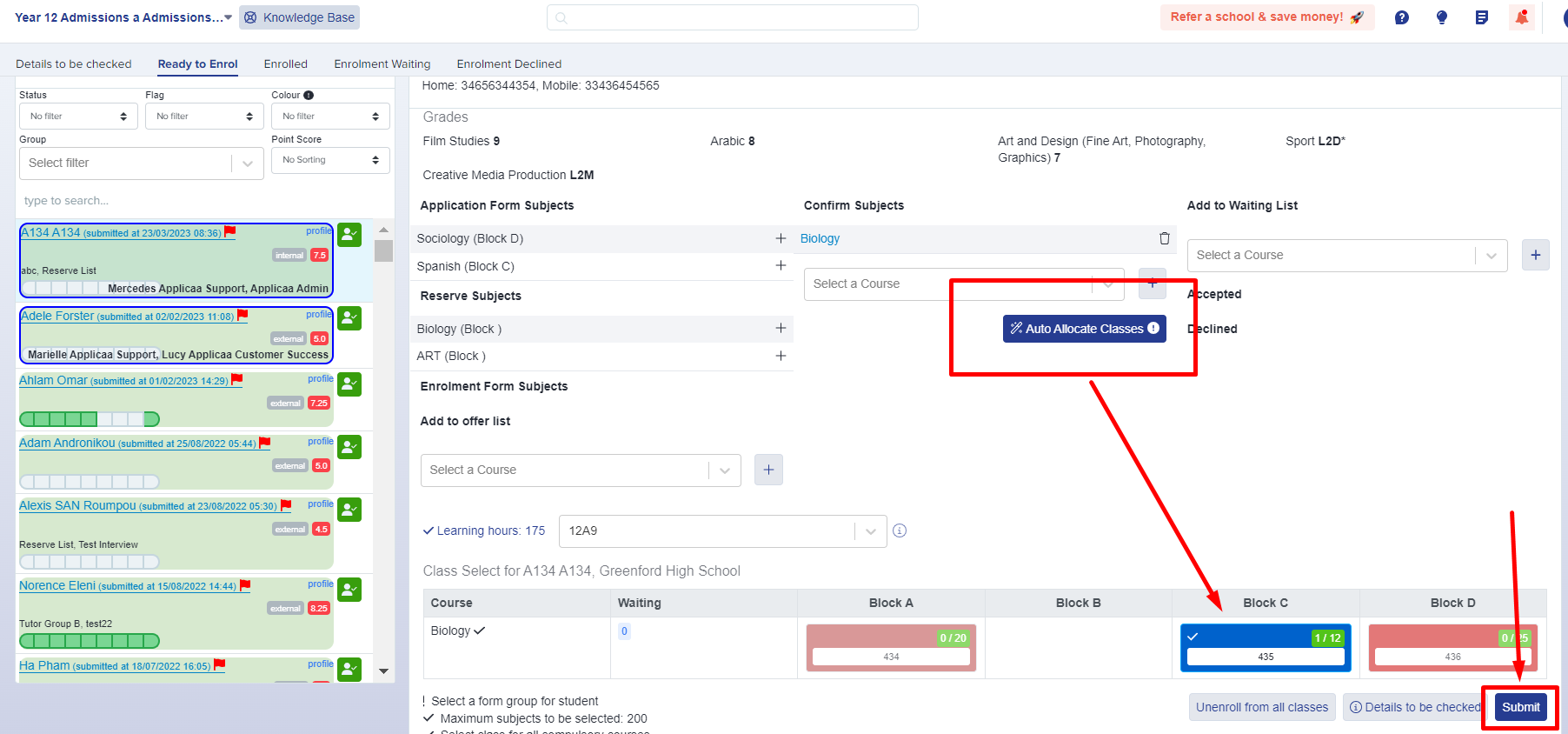Image resolution: width=1568 pixels, height=734 pixels.
Task: Click the applicant list scroll down arrow
Action: (x=383, y=671)
